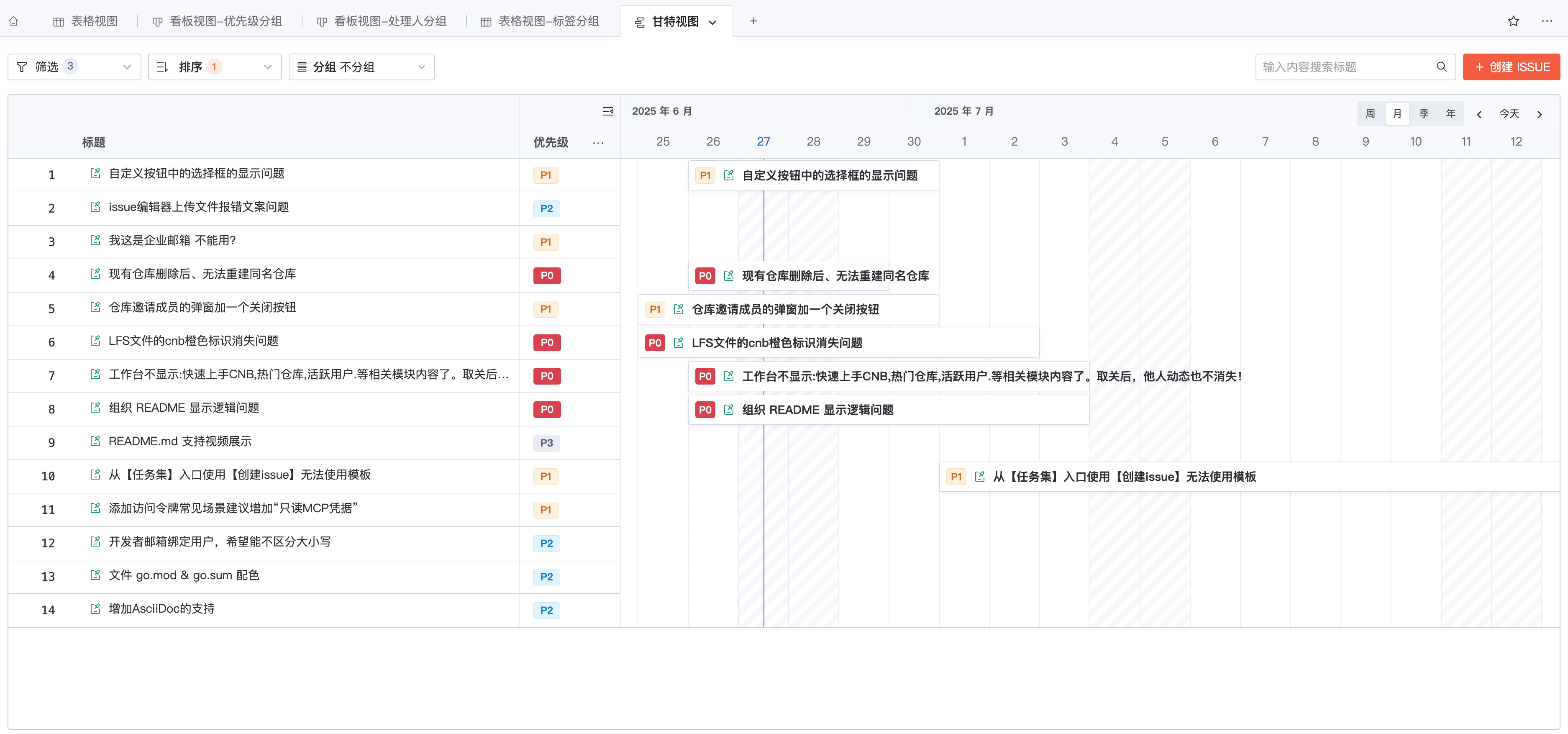Open the more options ellipsis at top right

click(1547, 21)
